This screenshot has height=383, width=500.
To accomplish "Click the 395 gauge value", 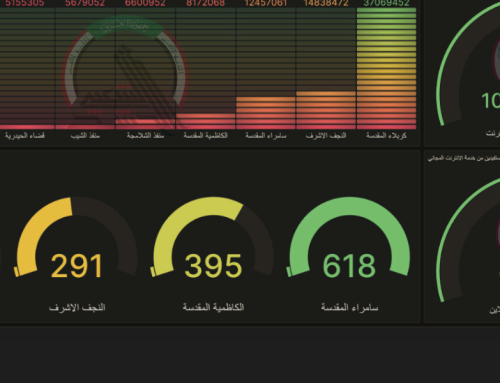I will (x=213, y=266).
